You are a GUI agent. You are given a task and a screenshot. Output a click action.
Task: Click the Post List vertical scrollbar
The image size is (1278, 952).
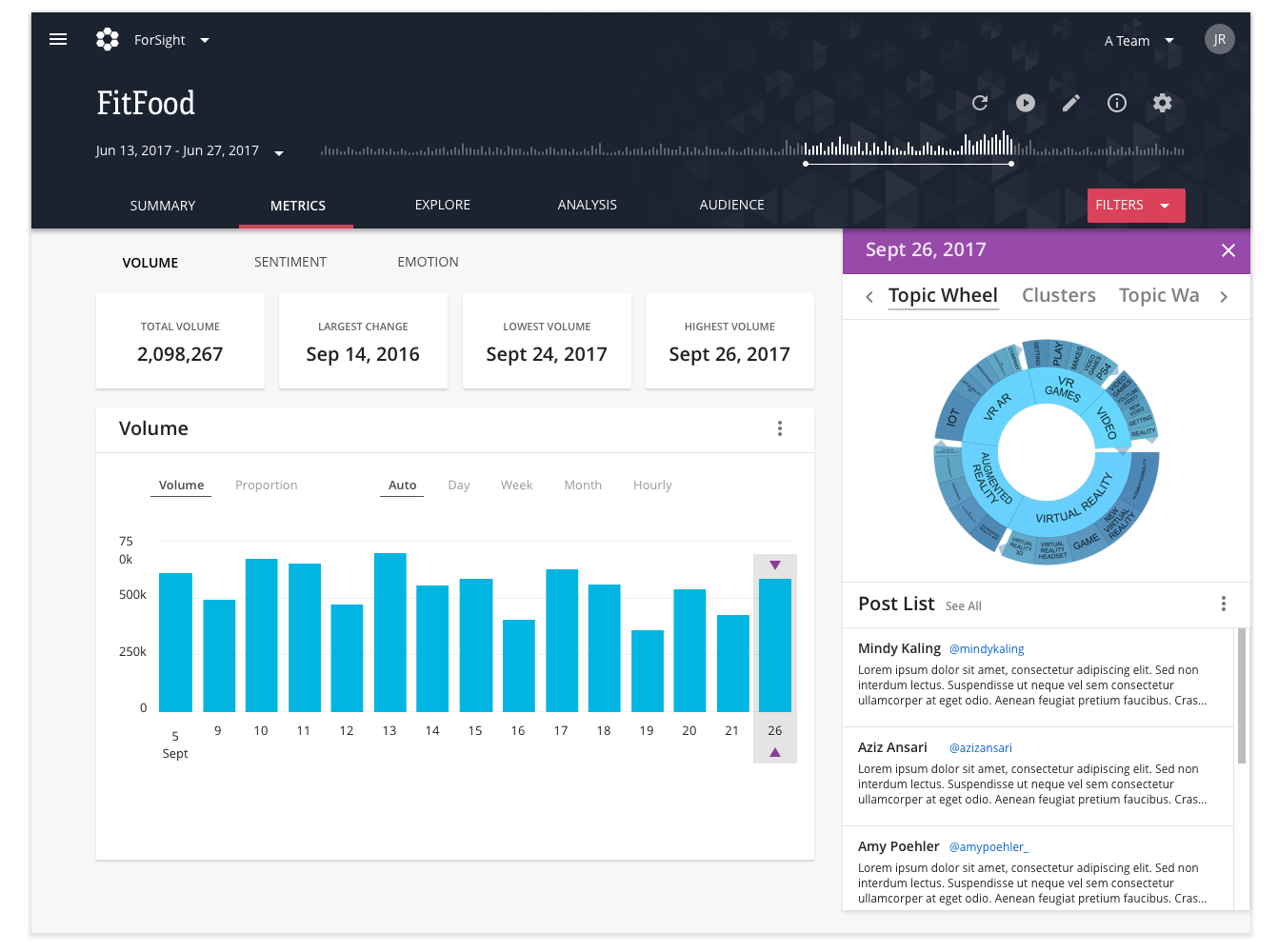click(1242, 696)
